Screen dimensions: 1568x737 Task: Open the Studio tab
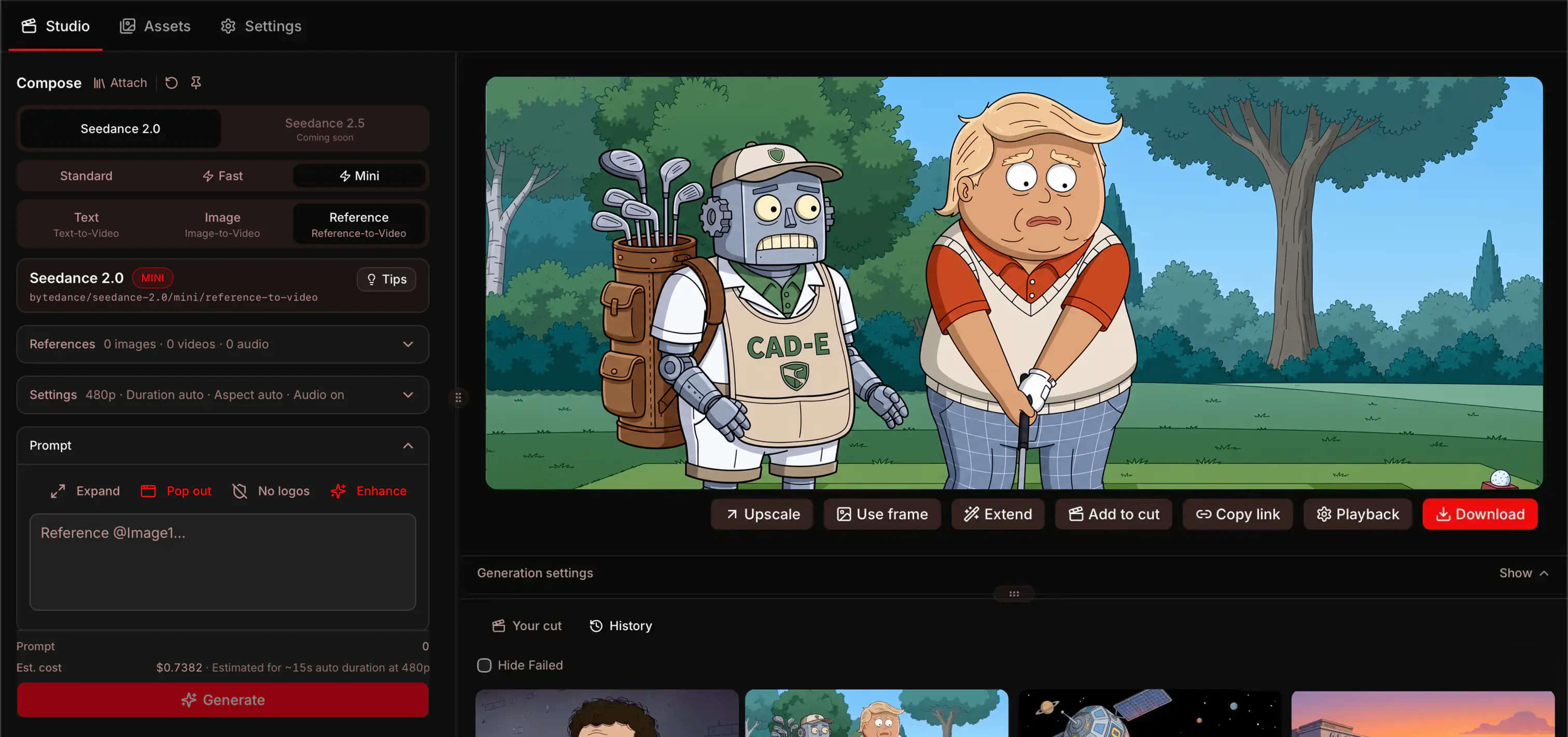click(x=55, y=26)
